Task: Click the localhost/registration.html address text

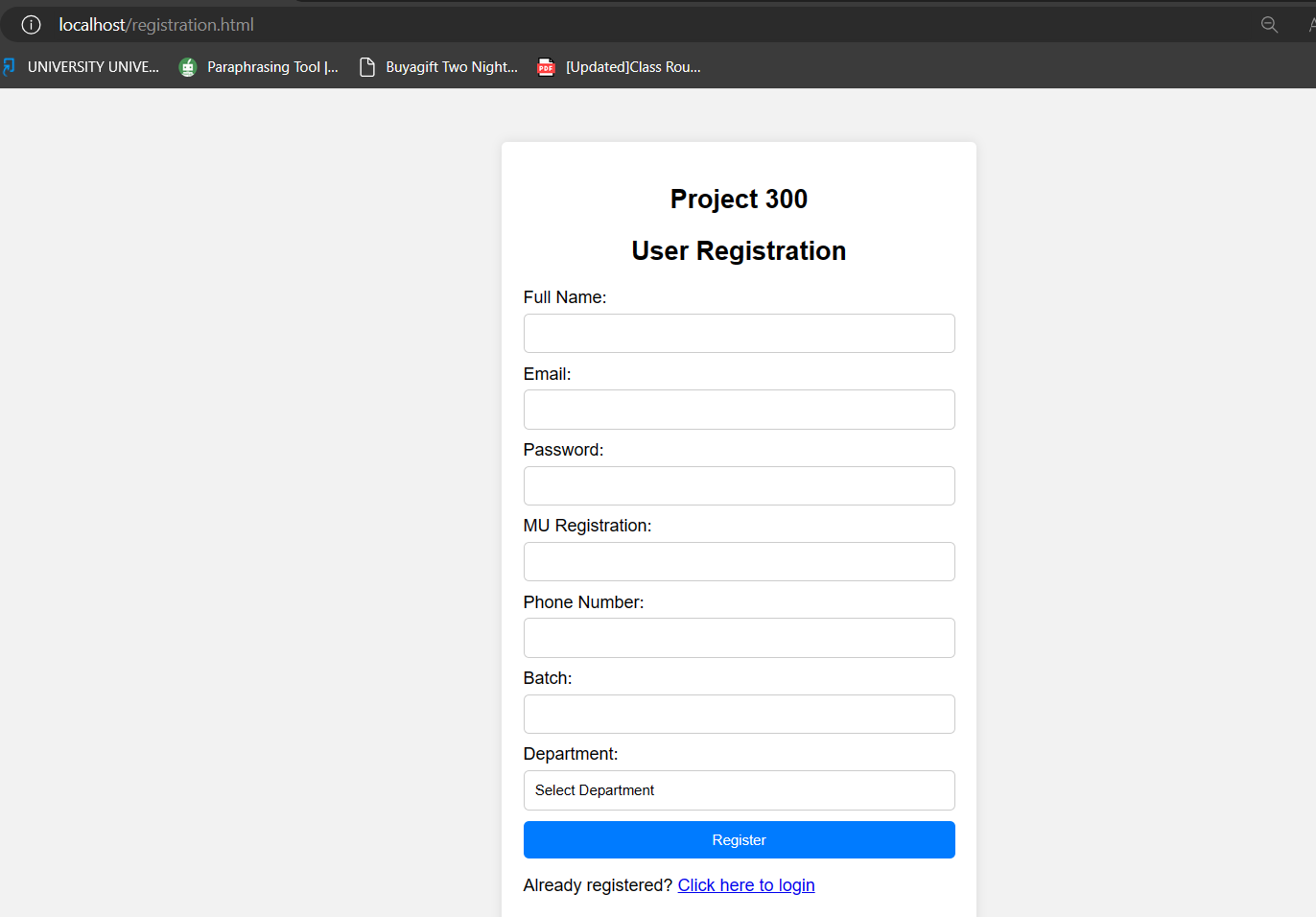Action: (156, 25)
